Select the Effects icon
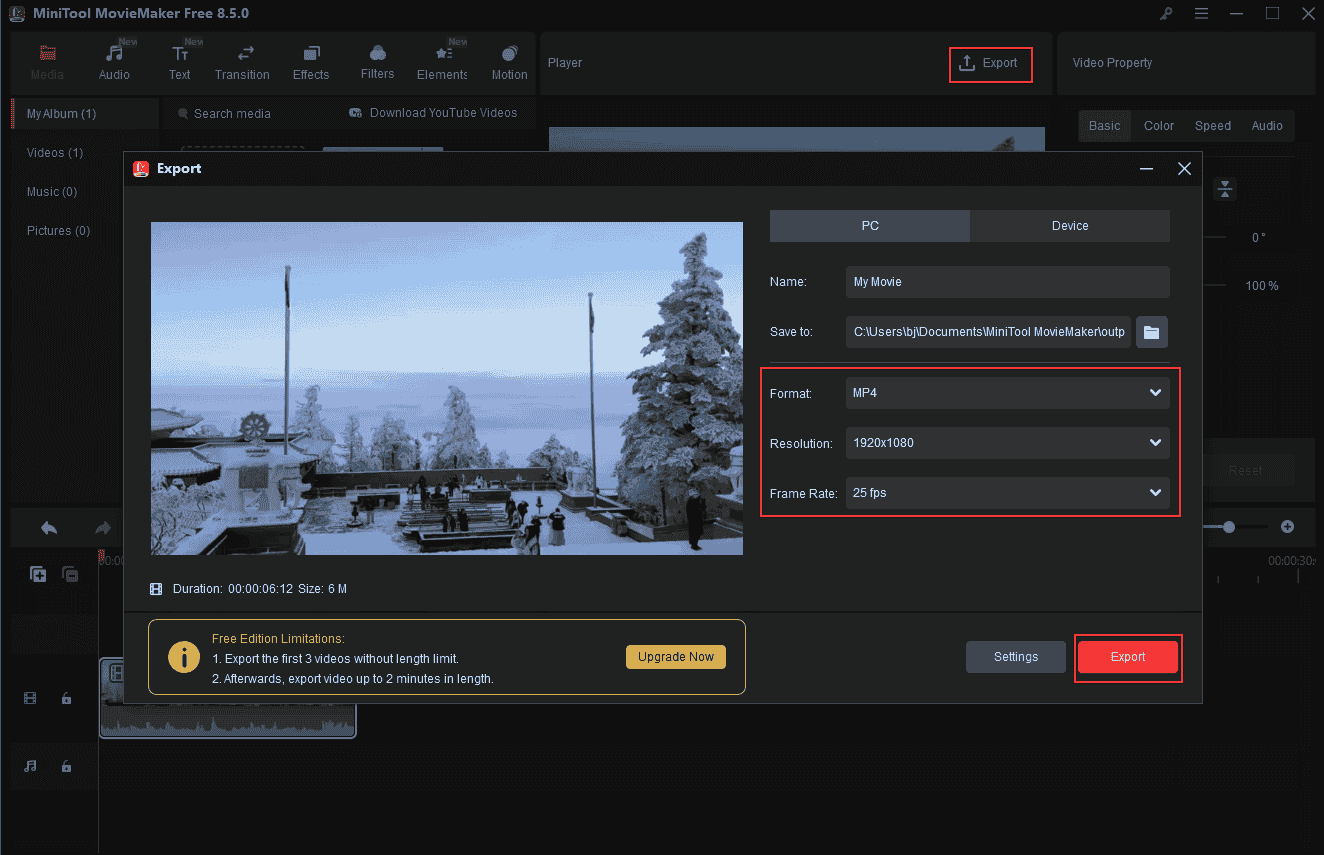This screenshot has height=855, width=1324. click(x=311, y=51)
